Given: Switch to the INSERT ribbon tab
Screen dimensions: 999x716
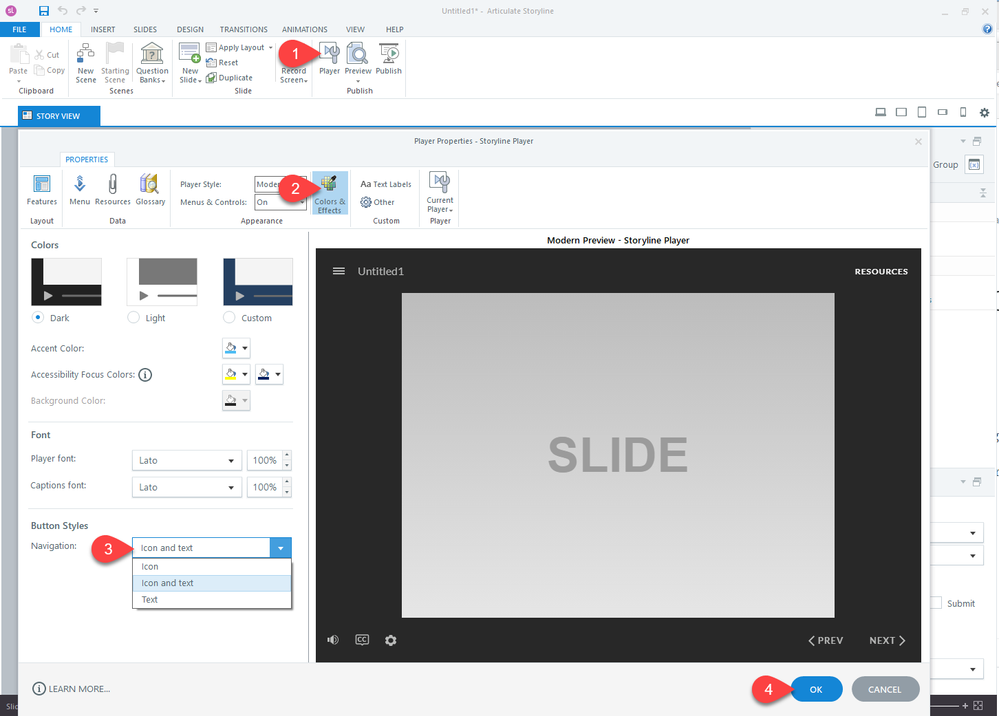Looking at the screenshot, I should (x=103, y=29).
